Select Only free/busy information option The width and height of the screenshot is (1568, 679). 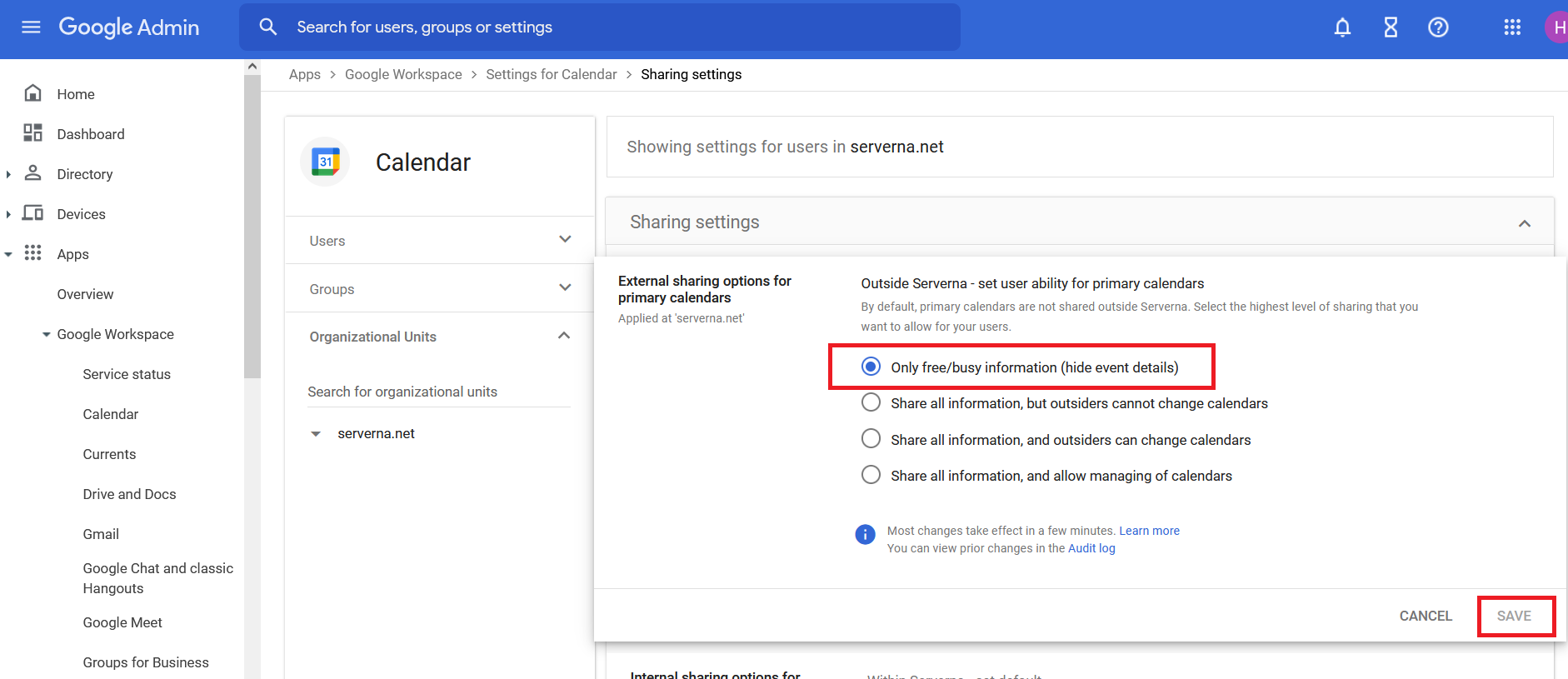coord(871,367)
